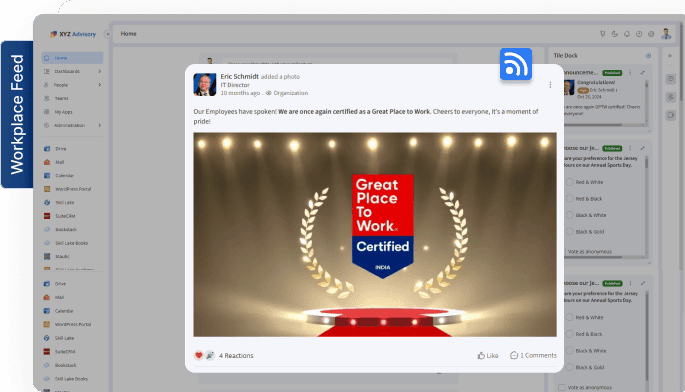685x392 pixels.
Task: Go to Home in the sidebar menu
Action: pyautogui.click(x=73, y=58)
